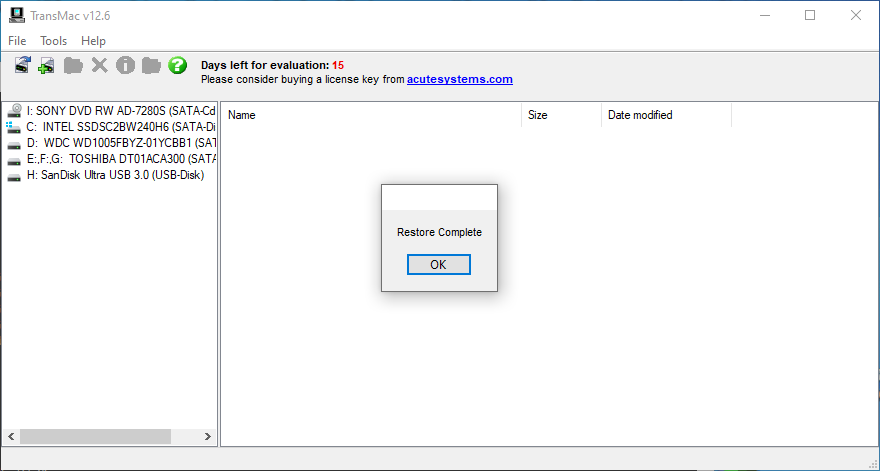880x471 pixels.
Task: Open the File menu
Action: [x=17, y=41]
